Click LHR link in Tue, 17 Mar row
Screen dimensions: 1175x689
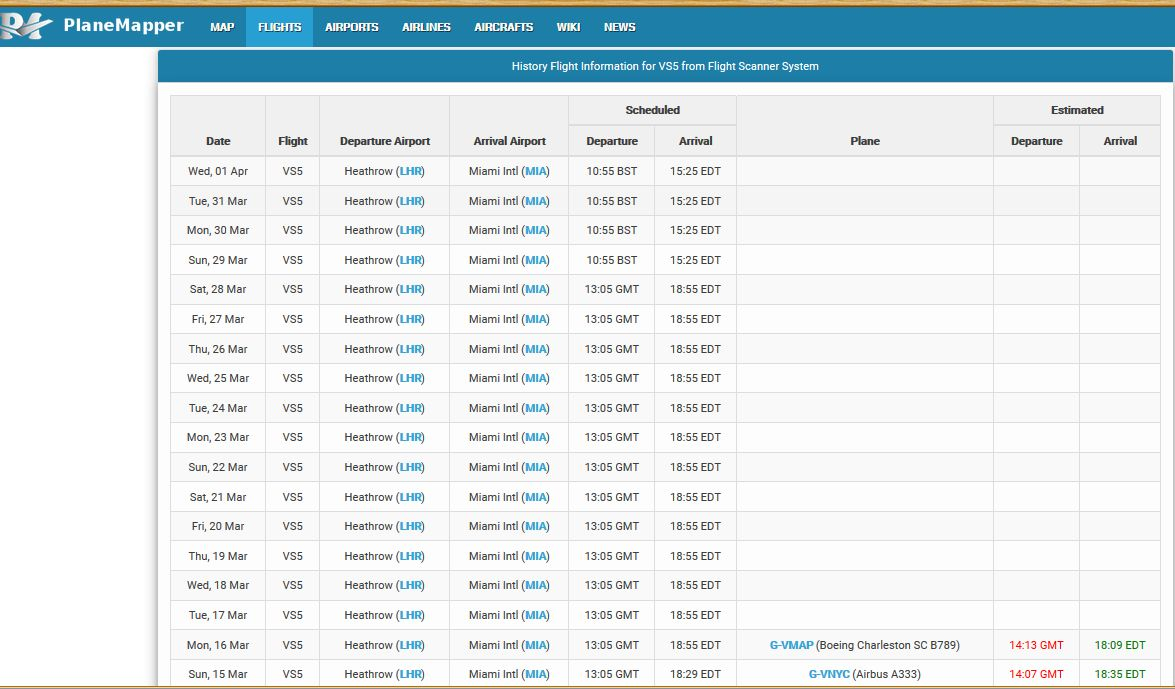[x=411, y=616]
